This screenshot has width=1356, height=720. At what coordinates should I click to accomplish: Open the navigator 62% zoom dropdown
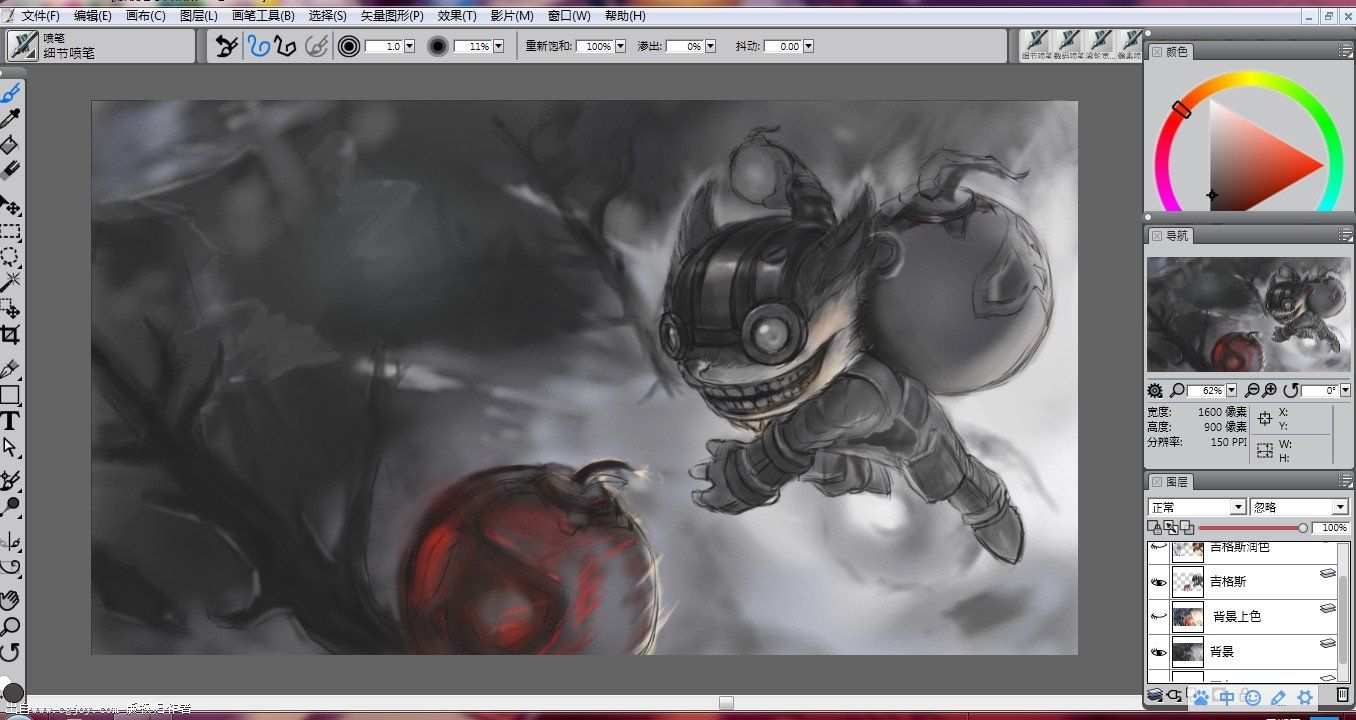1231,390
